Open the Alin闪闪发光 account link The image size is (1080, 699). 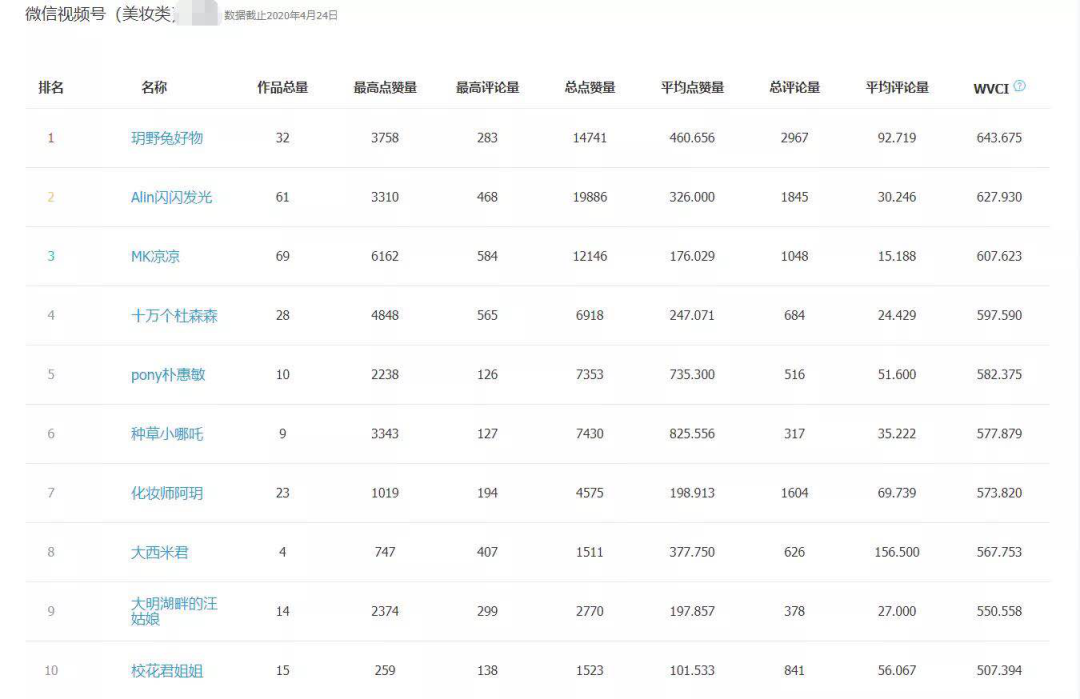tap(172, 197)
